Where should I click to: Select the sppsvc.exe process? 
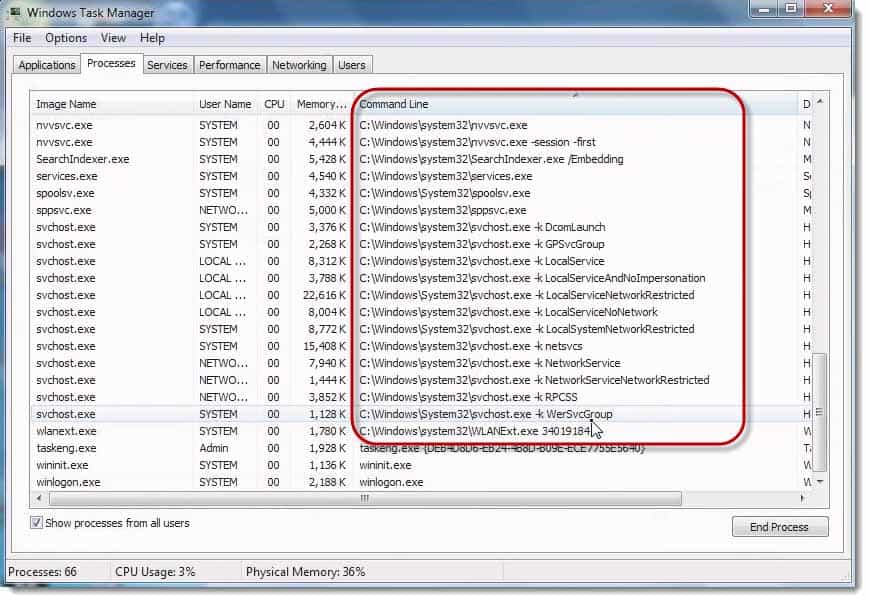coord(421,210)
